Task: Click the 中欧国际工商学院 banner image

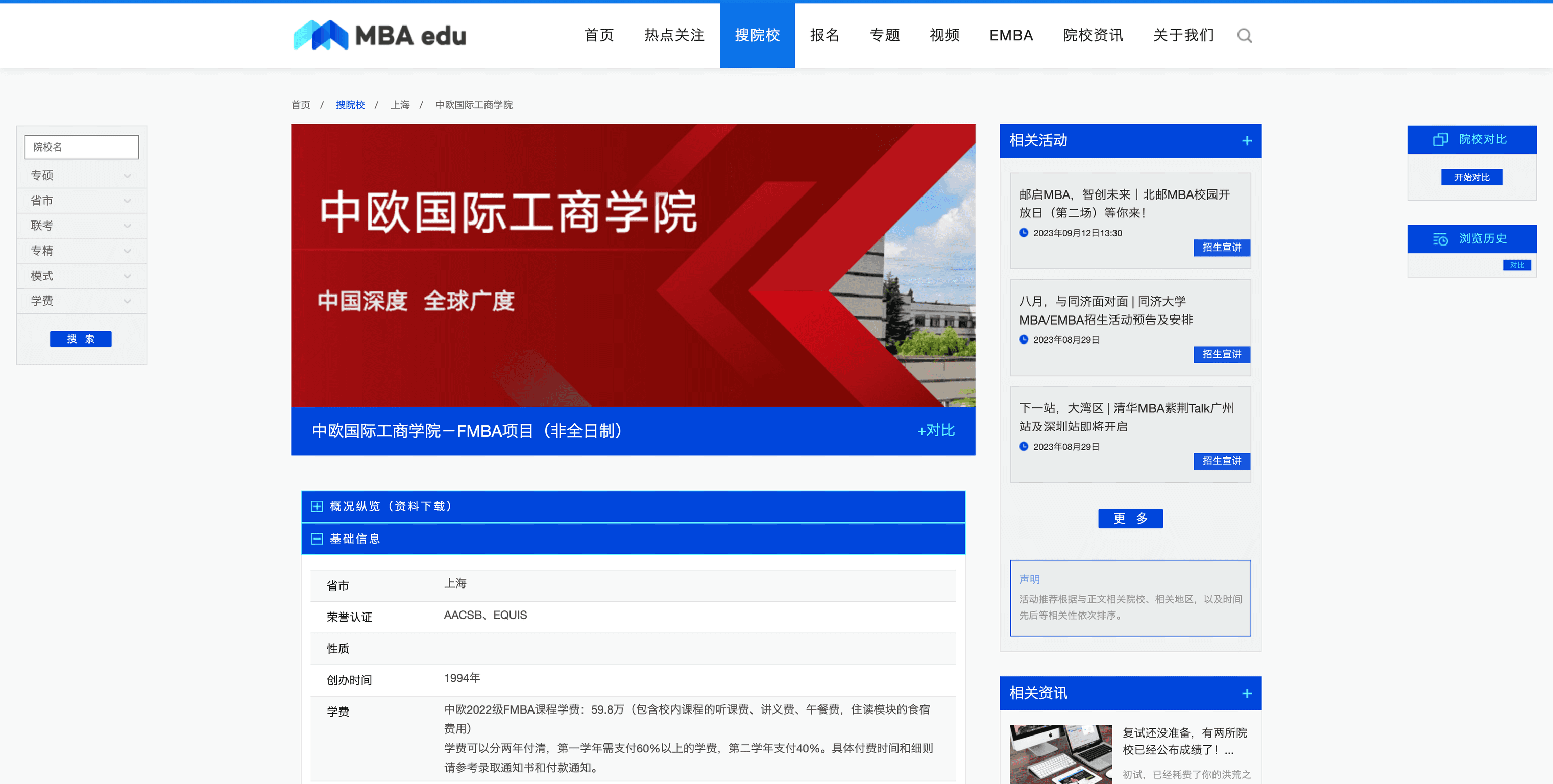Action: pyautogui.click(x=633, y=265)
